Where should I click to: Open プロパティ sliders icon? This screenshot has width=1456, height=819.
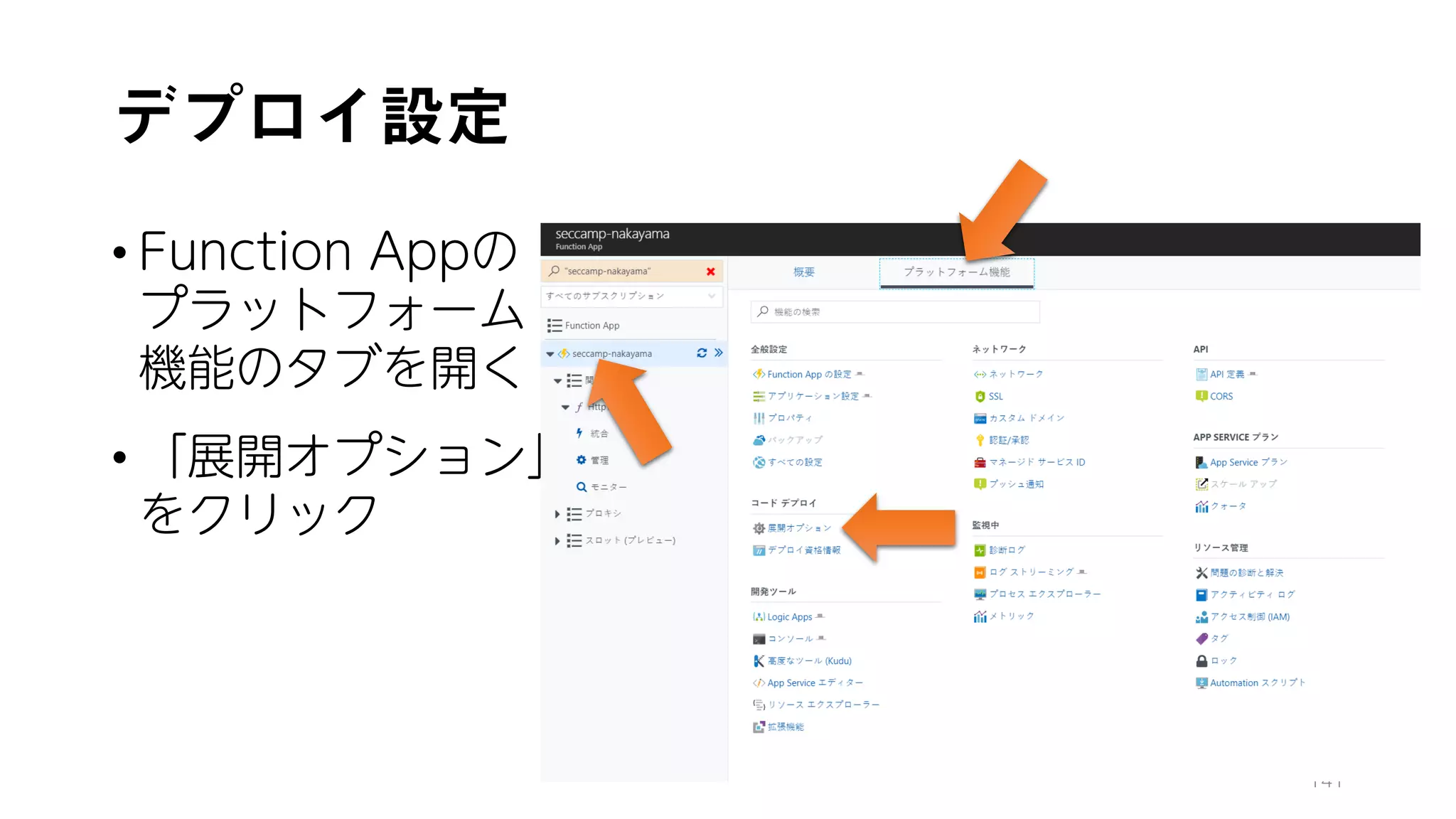759,418
